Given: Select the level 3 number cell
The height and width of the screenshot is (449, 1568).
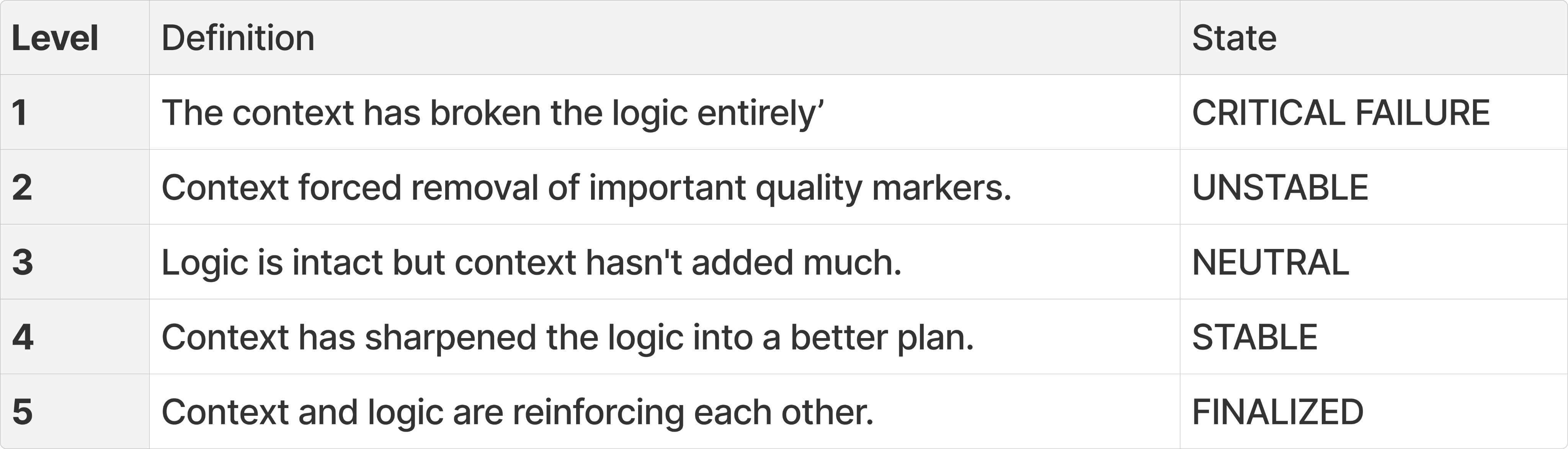Looking at the screenshot, I should pos(22,262).
